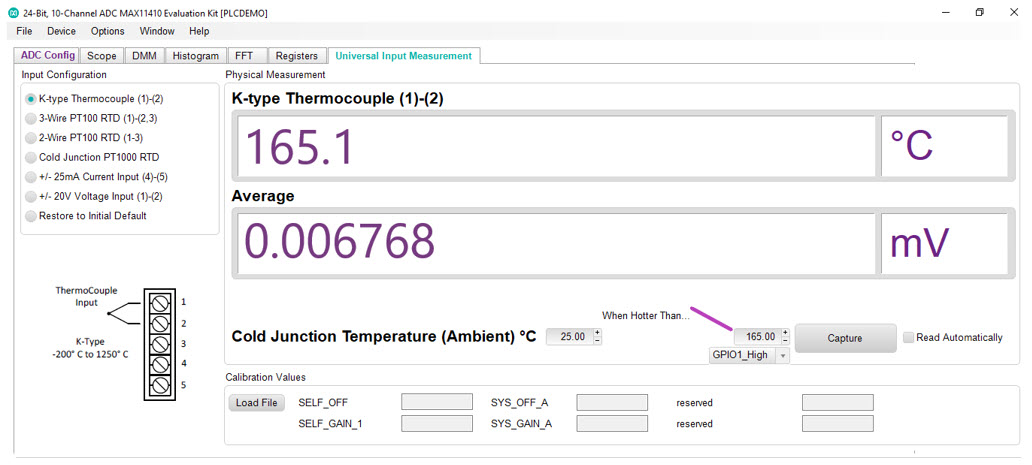Select the Universal Input Measurement tab
The height and width of the screenshot is (465, 1032).
coord(403,56)
